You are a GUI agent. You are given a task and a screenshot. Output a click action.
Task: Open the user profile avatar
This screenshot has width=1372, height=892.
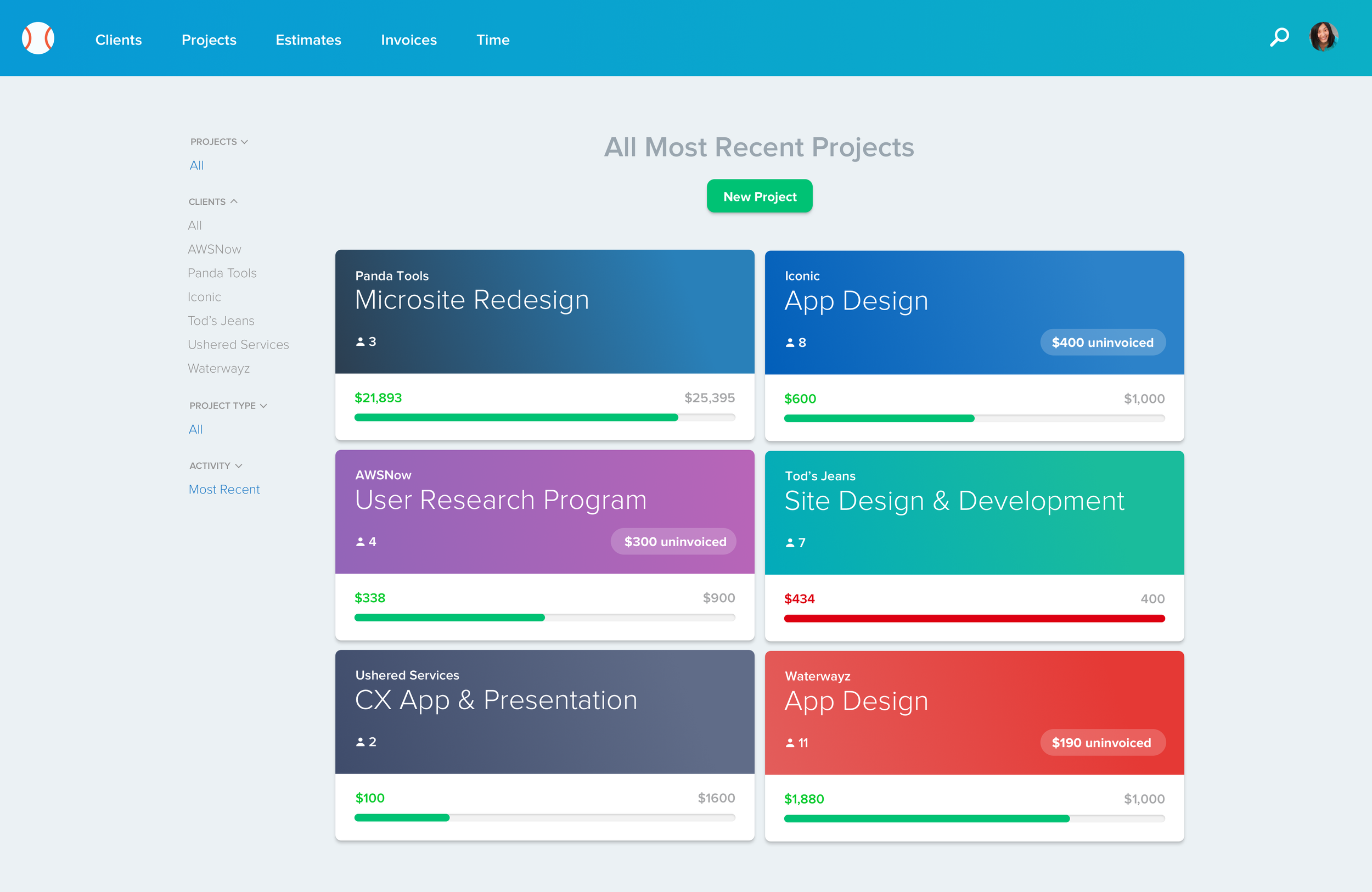(x=1323, y=37)
